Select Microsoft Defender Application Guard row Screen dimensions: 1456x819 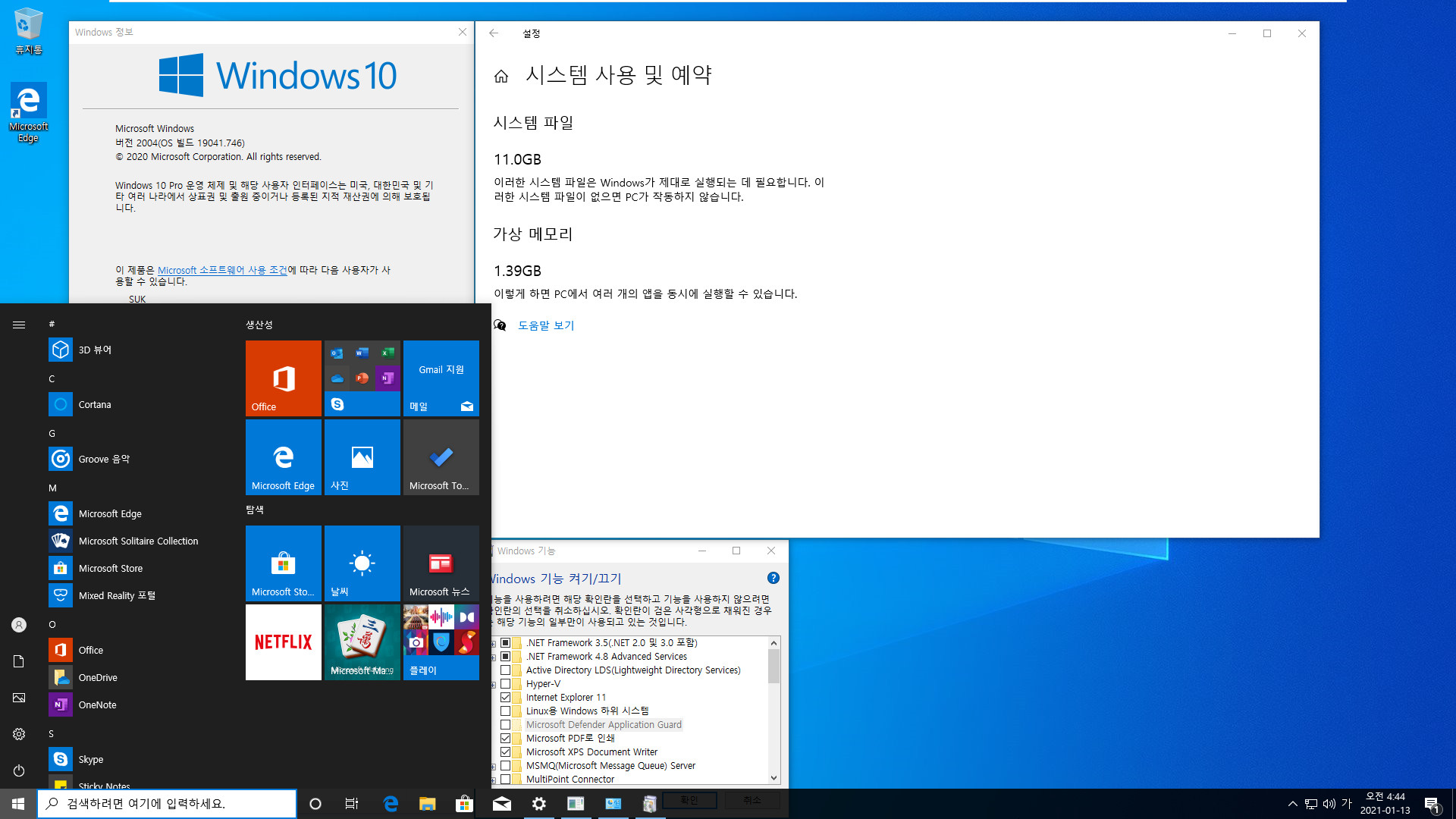(604, 725)
